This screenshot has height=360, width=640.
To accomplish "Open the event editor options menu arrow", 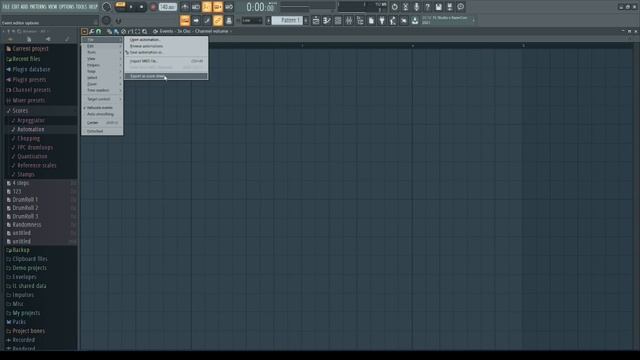I will pos(84,31).
